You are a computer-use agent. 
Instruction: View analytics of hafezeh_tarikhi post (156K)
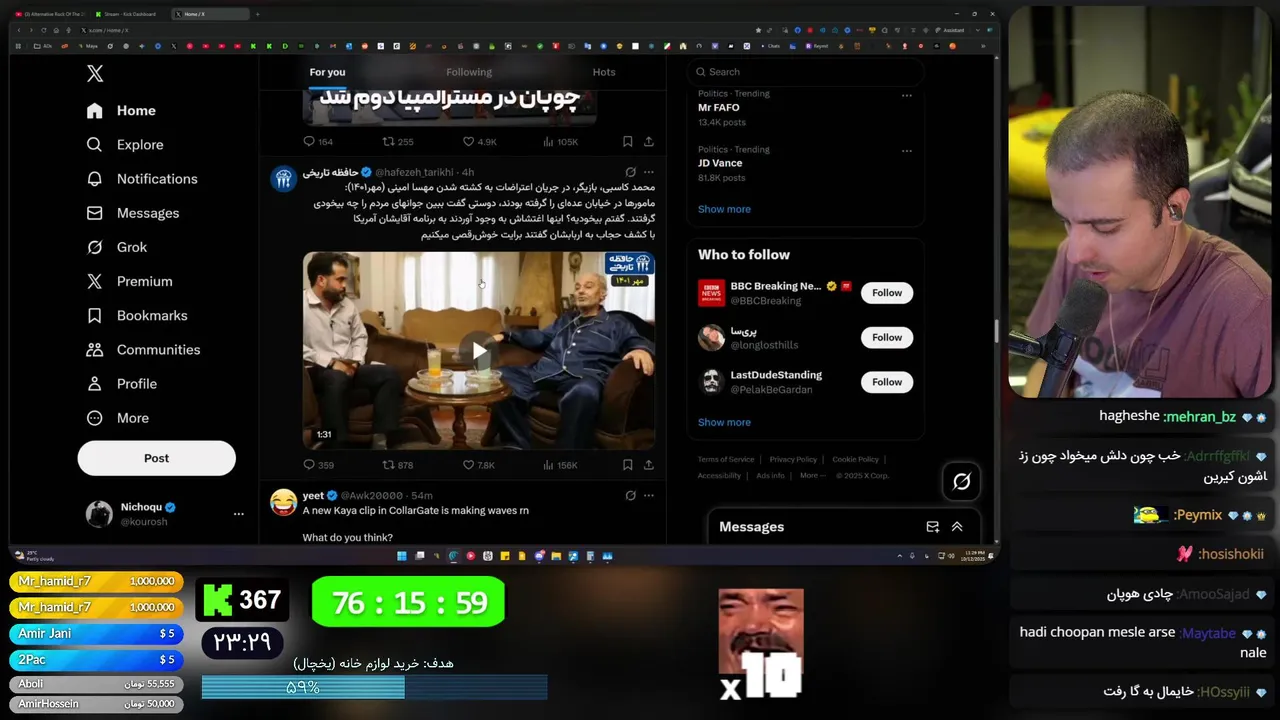(x=560, y=465)
